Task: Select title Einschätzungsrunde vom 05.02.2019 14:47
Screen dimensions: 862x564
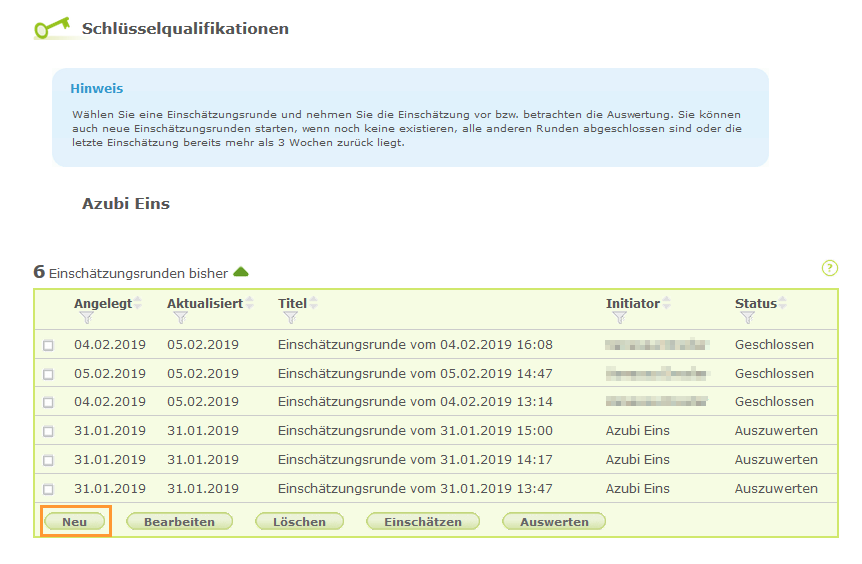Action: click(x=415, y=373)
